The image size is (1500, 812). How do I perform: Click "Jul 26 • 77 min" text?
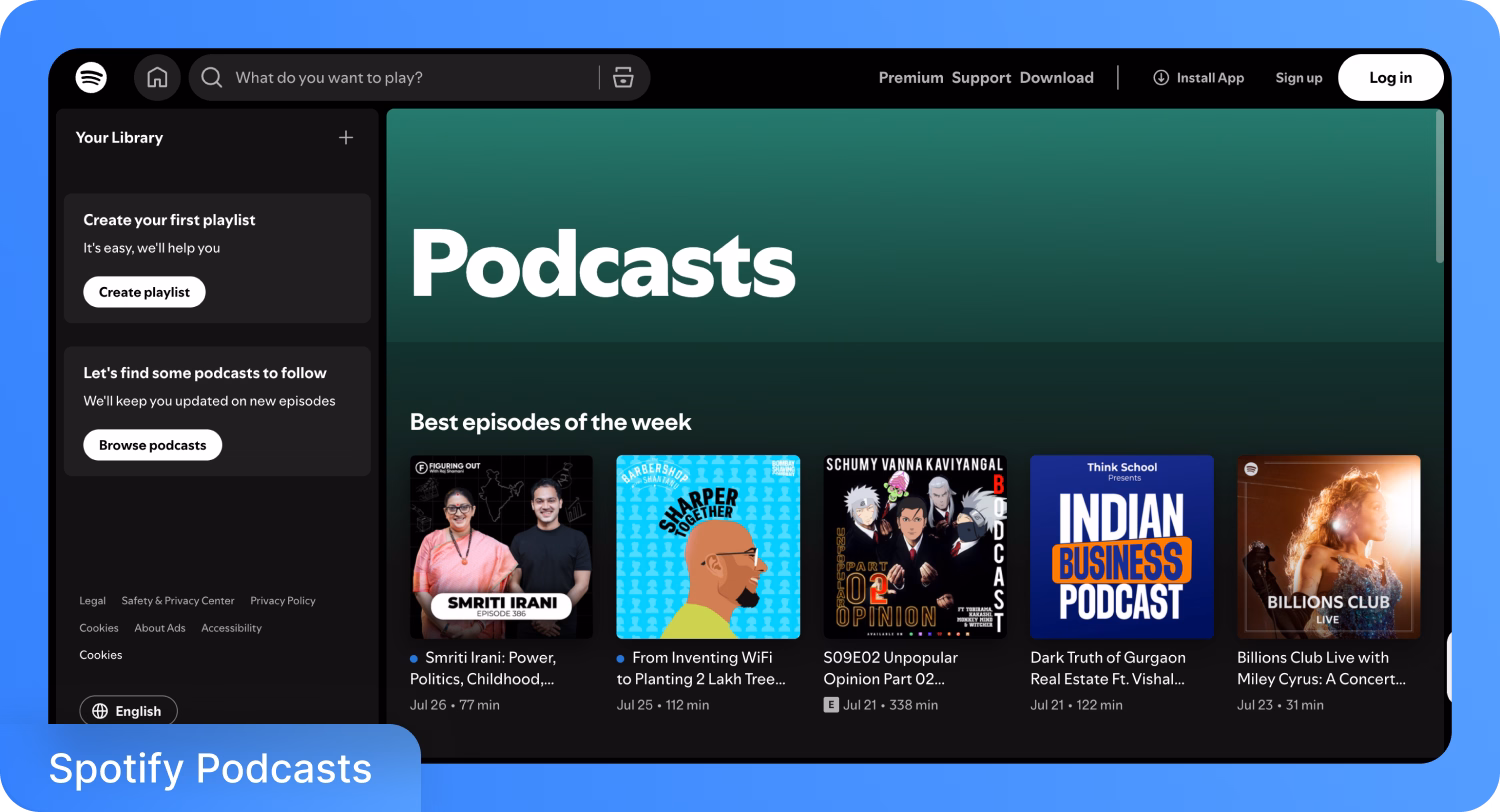455,705
